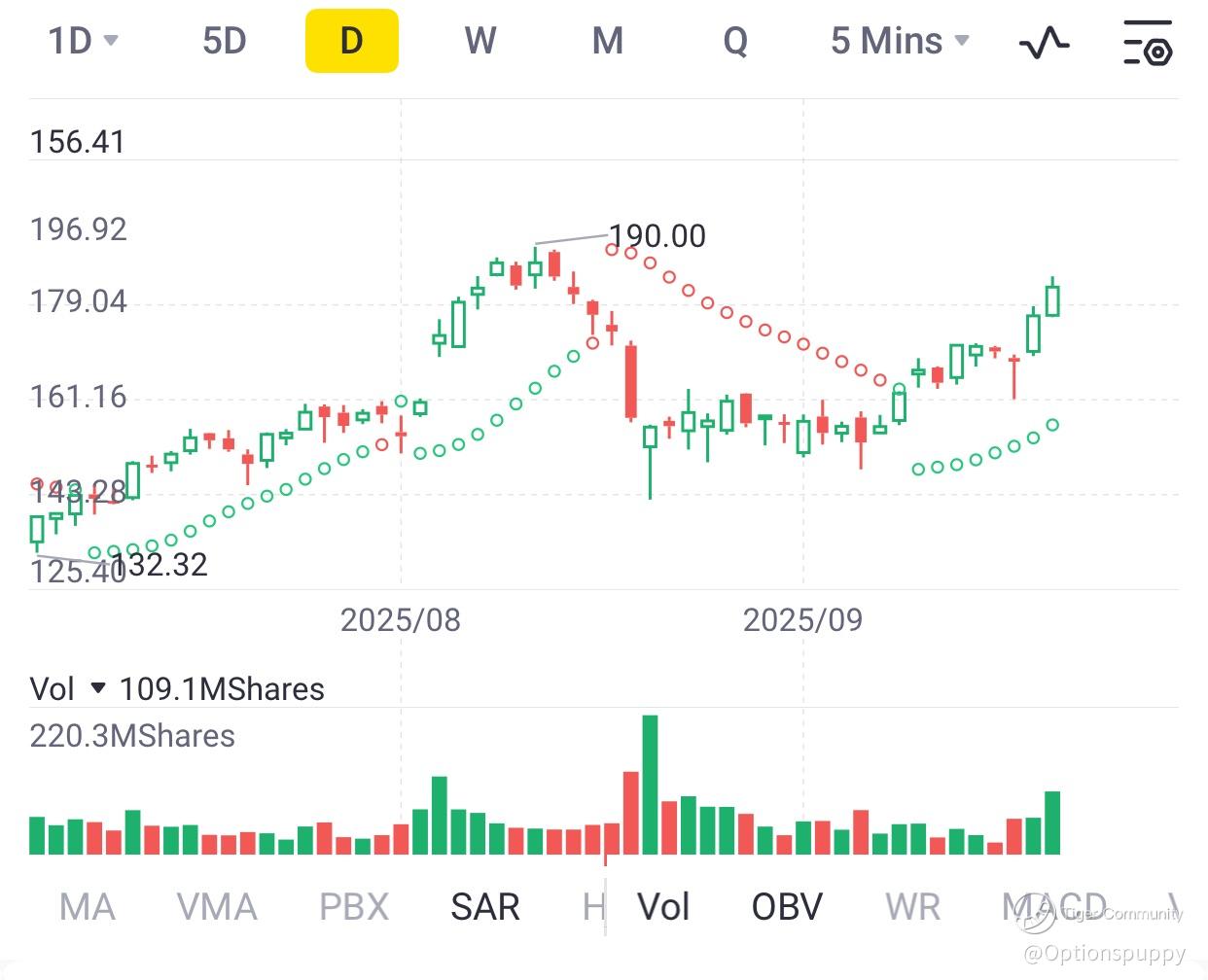Enable the MA overlay indicator
The height and width of the screenshot is (980, 1208).
(87, 907)
